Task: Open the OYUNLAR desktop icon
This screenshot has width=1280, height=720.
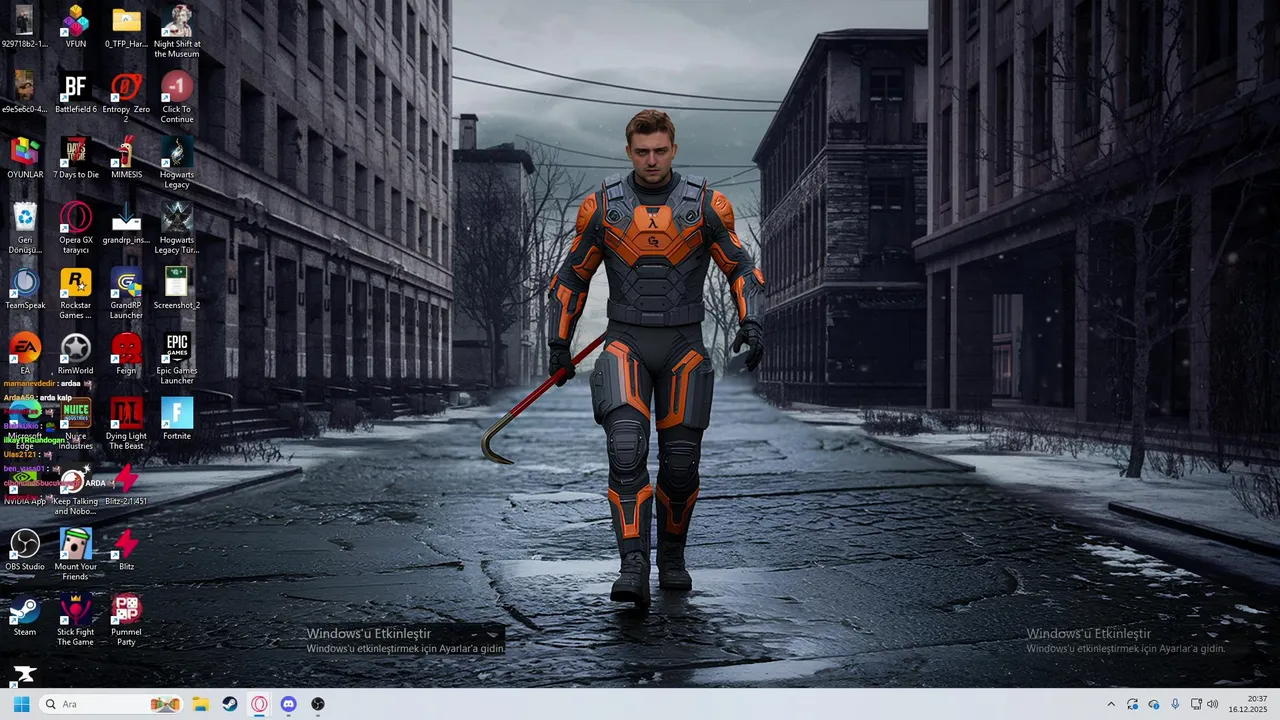Action: pyautogui.click(x=25, y=158)
